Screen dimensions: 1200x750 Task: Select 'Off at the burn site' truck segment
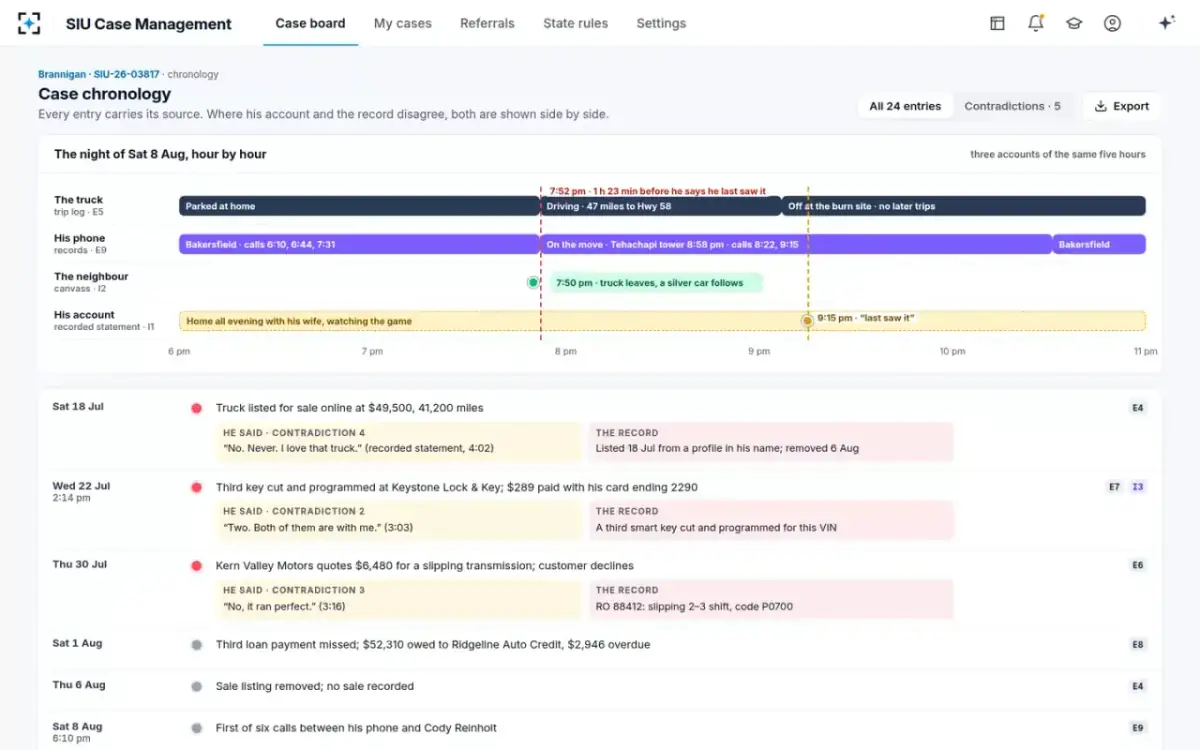pos(963,206)
